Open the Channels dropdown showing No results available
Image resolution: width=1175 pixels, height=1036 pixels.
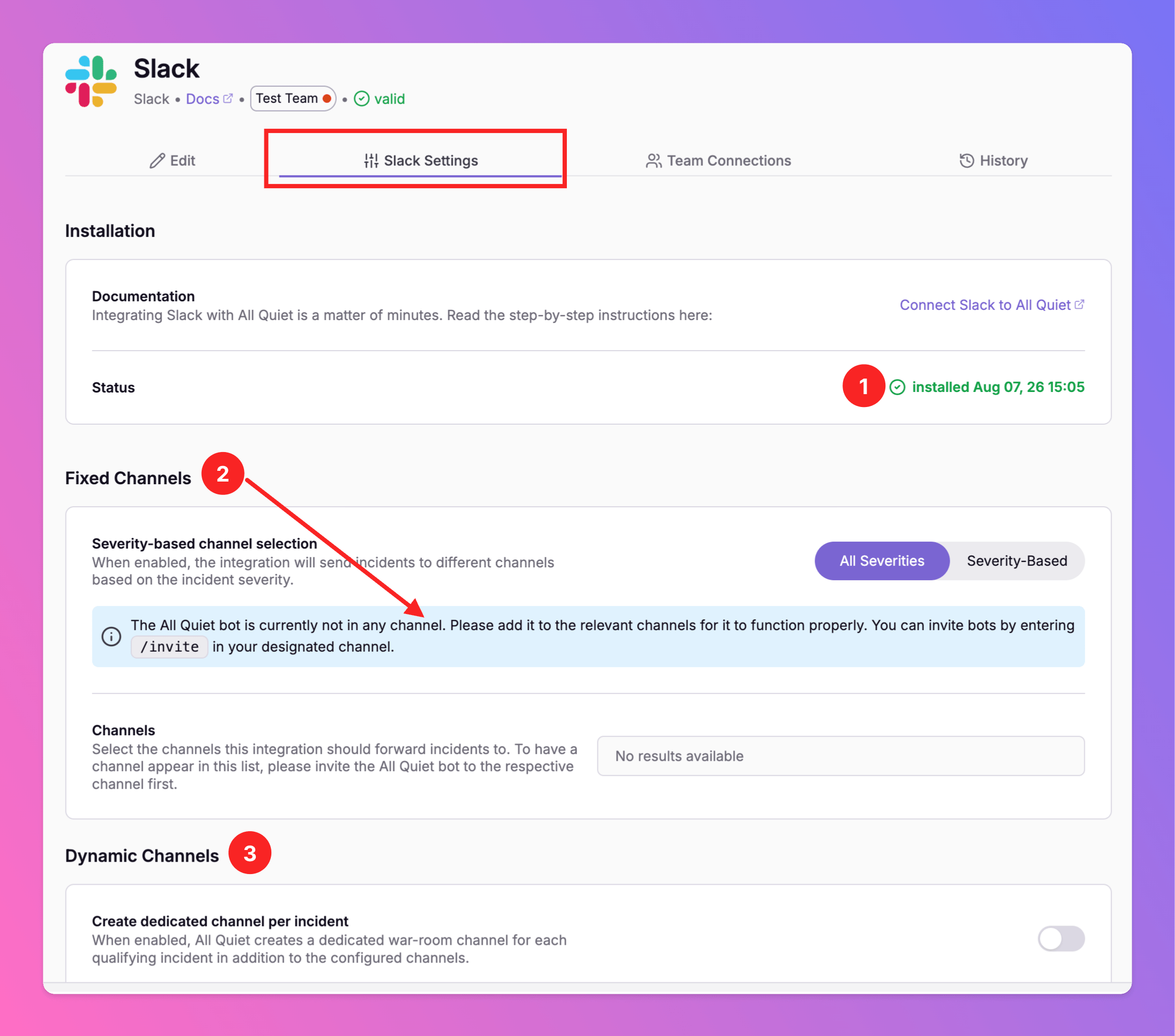pos(841,756)
